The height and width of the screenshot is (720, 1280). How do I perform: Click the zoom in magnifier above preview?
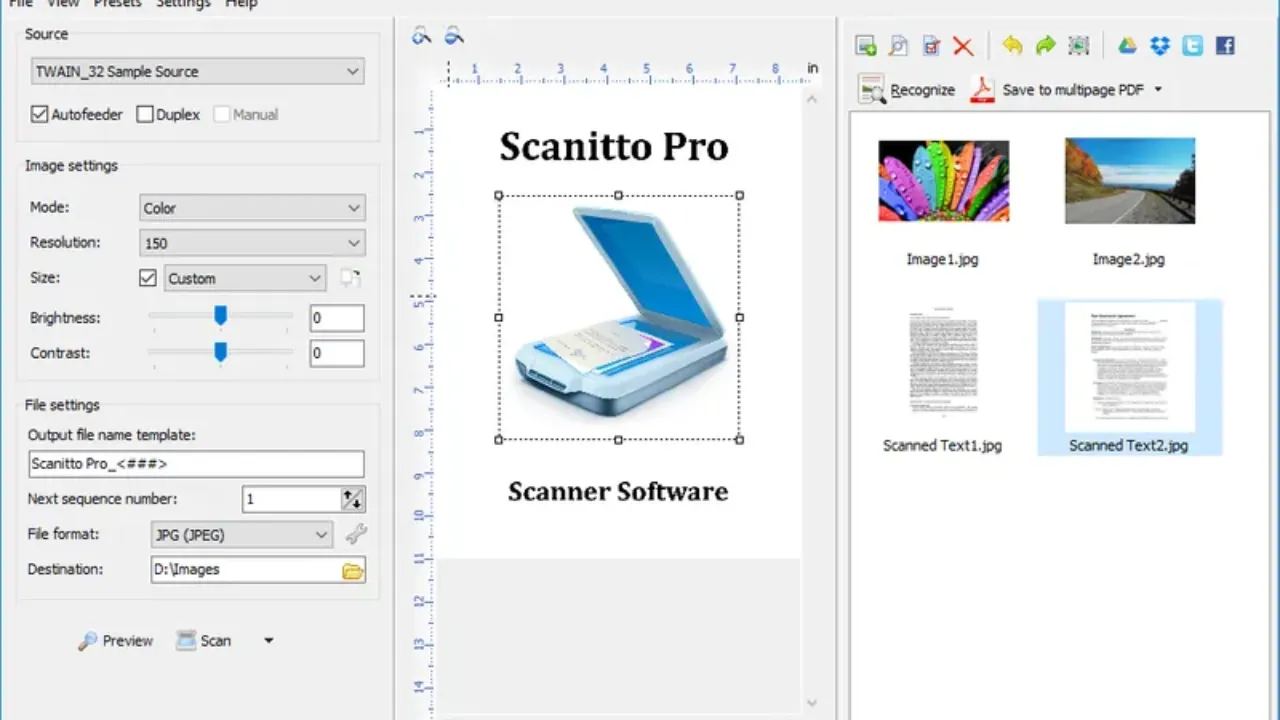[x=422, y=36]
